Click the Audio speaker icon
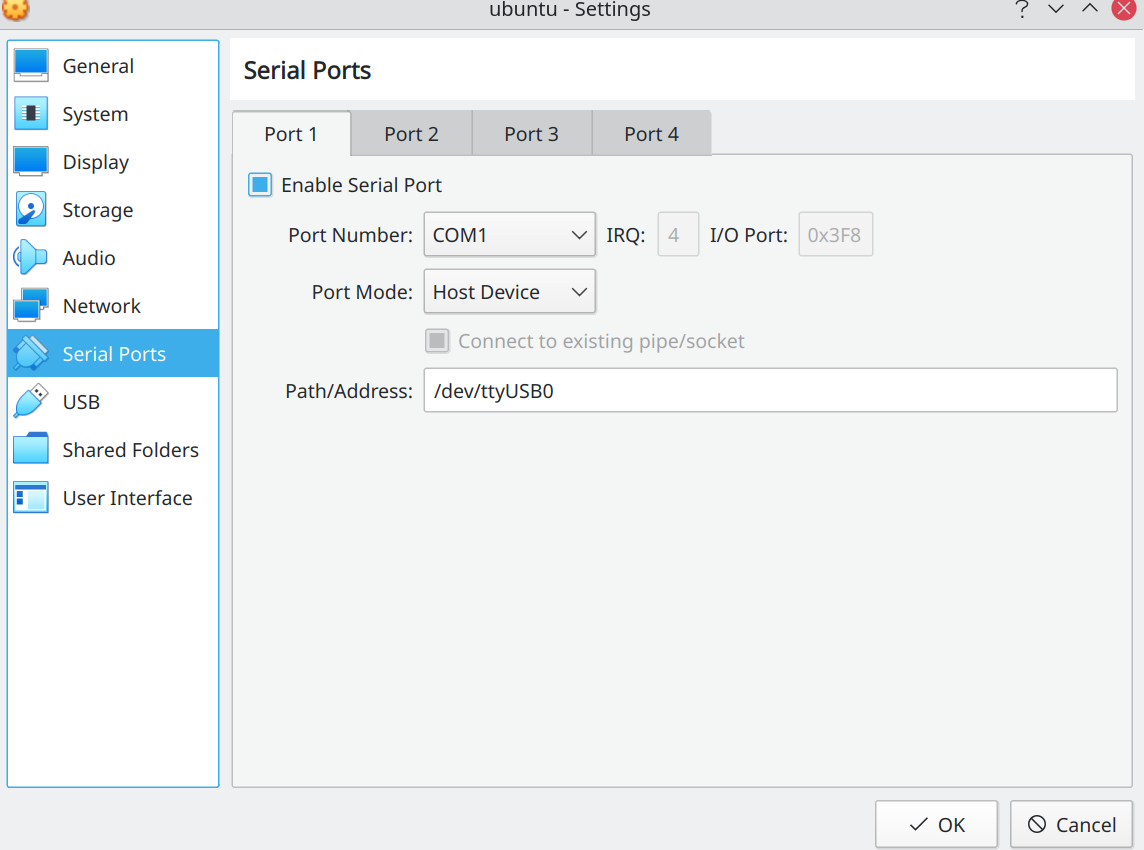1144x850 pixels. (x=31, y=258)
